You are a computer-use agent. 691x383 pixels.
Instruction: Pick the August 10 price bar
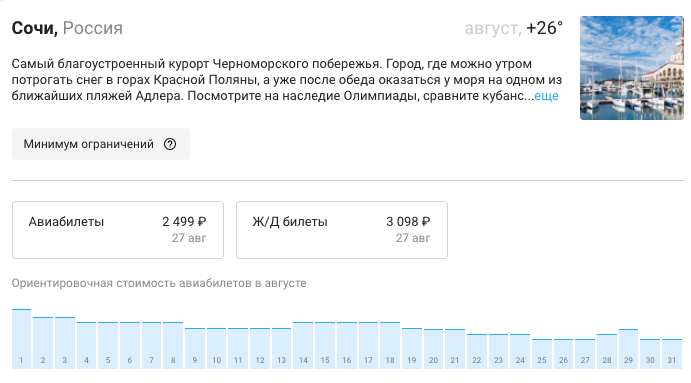point(216,348)
